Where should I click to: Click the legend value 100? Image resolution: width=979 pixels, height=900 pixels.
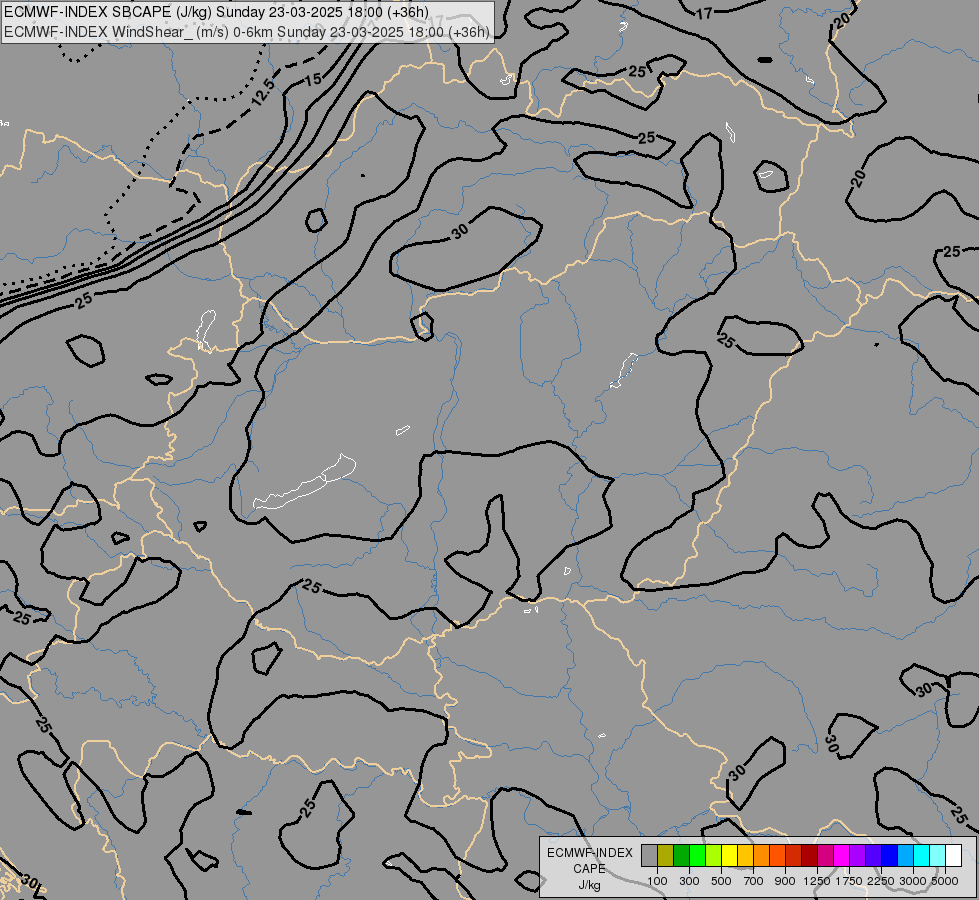click(x=657, y=881)
